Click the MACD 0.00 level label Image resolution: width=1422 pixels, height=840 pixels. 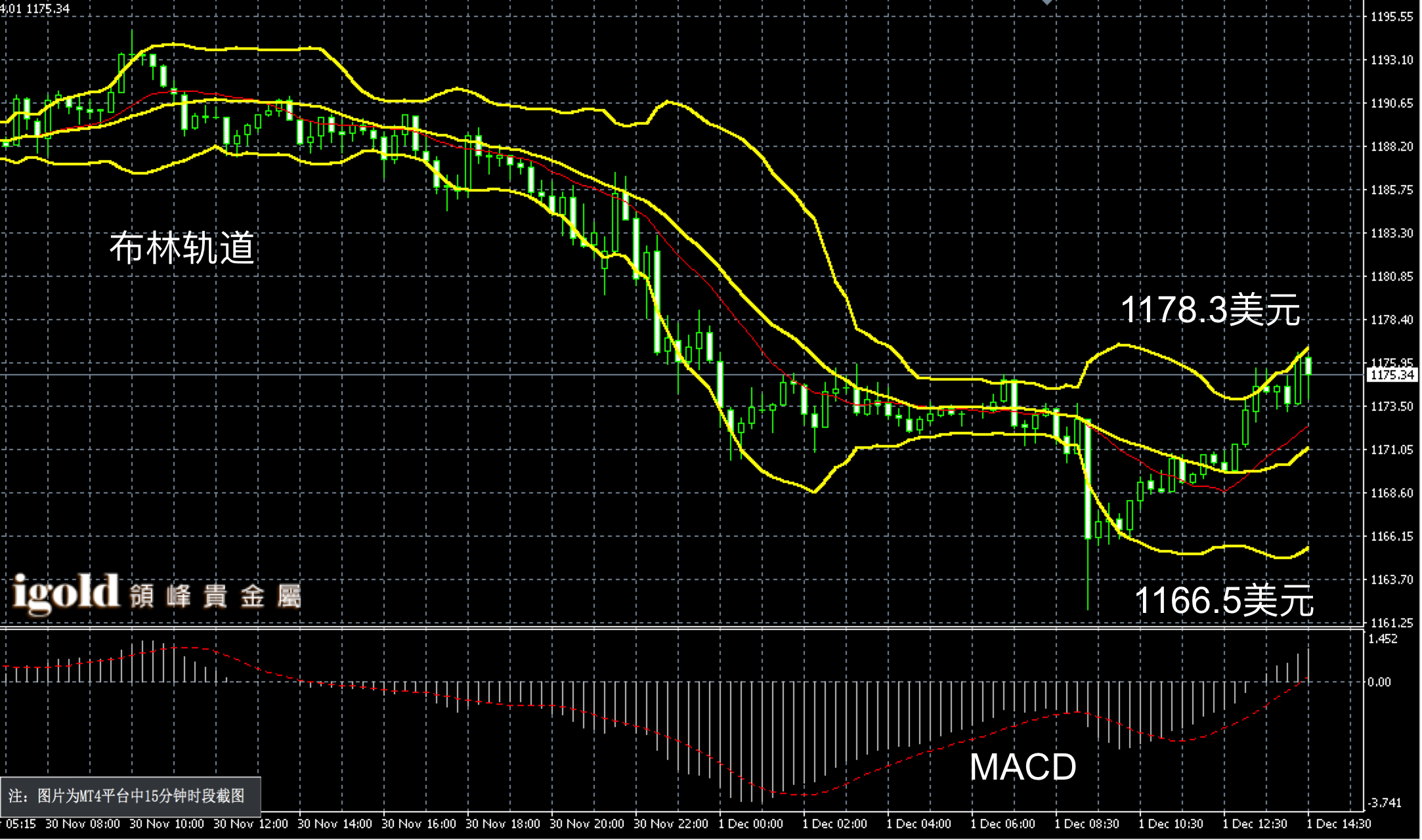pyautogui.click(x=1379, y=682)
